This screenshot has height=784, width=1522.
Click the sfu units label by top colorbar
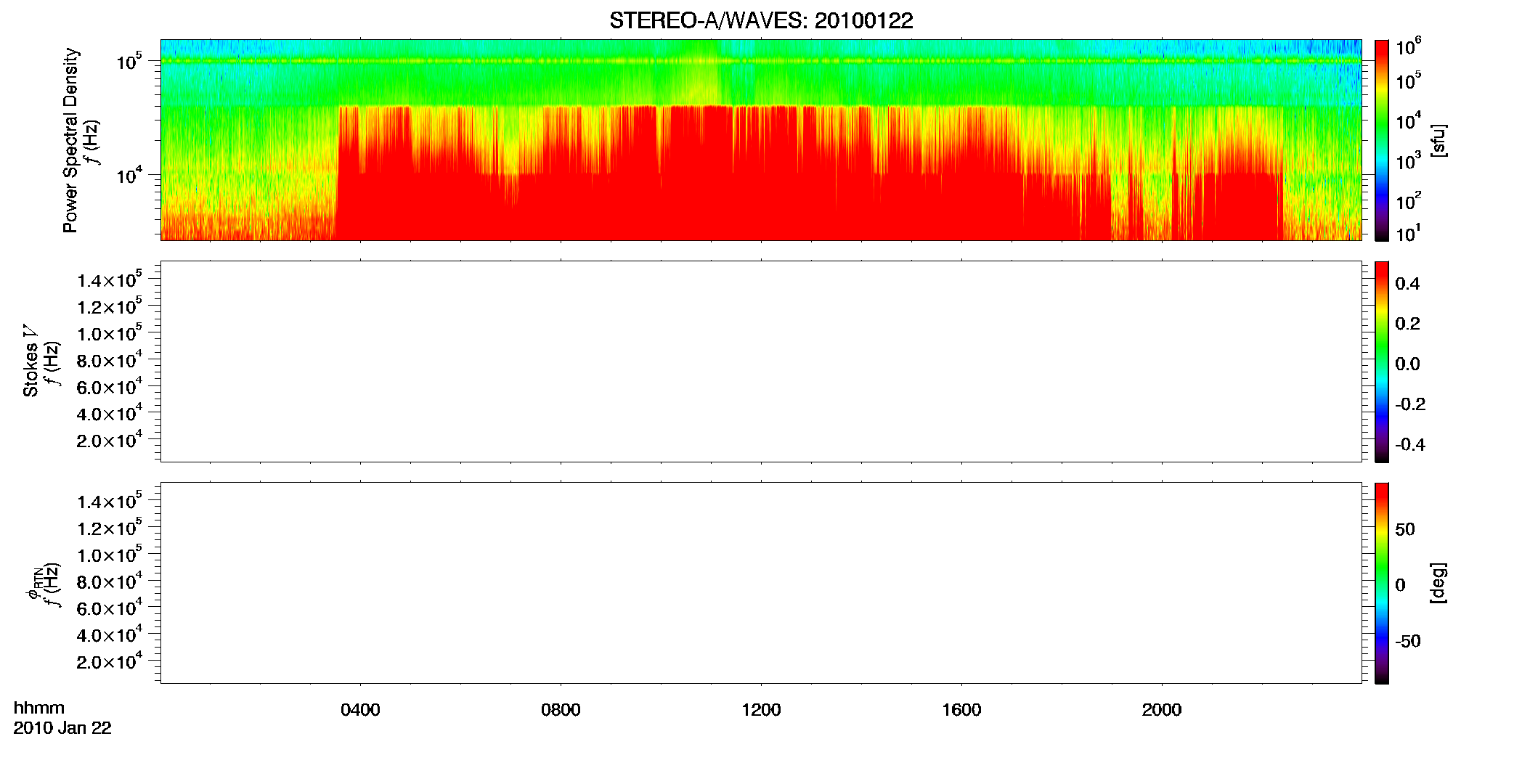point(1438,141)
